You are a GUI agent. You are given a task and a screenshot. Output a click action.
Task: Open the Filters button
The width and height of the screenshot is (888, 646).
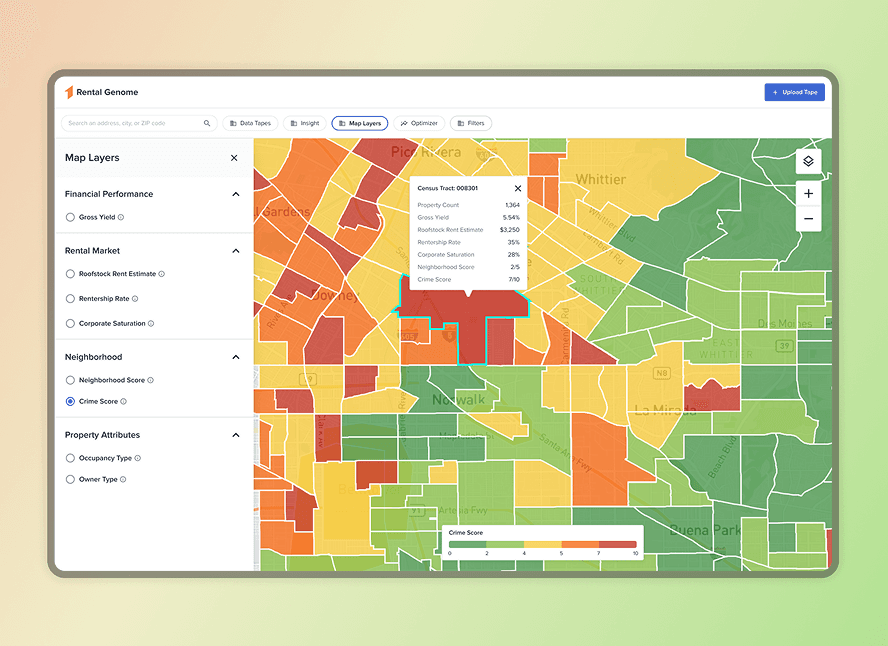[471, 123]
